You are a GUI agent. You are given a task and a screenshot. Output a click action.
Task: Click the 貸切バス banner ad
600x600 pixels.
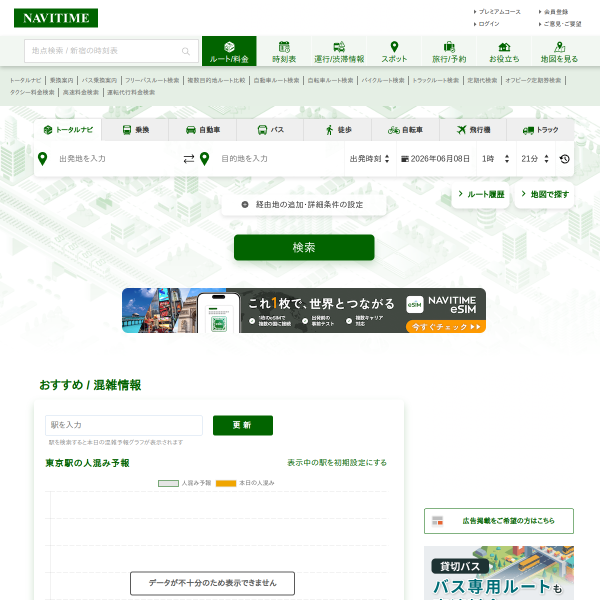499,573
